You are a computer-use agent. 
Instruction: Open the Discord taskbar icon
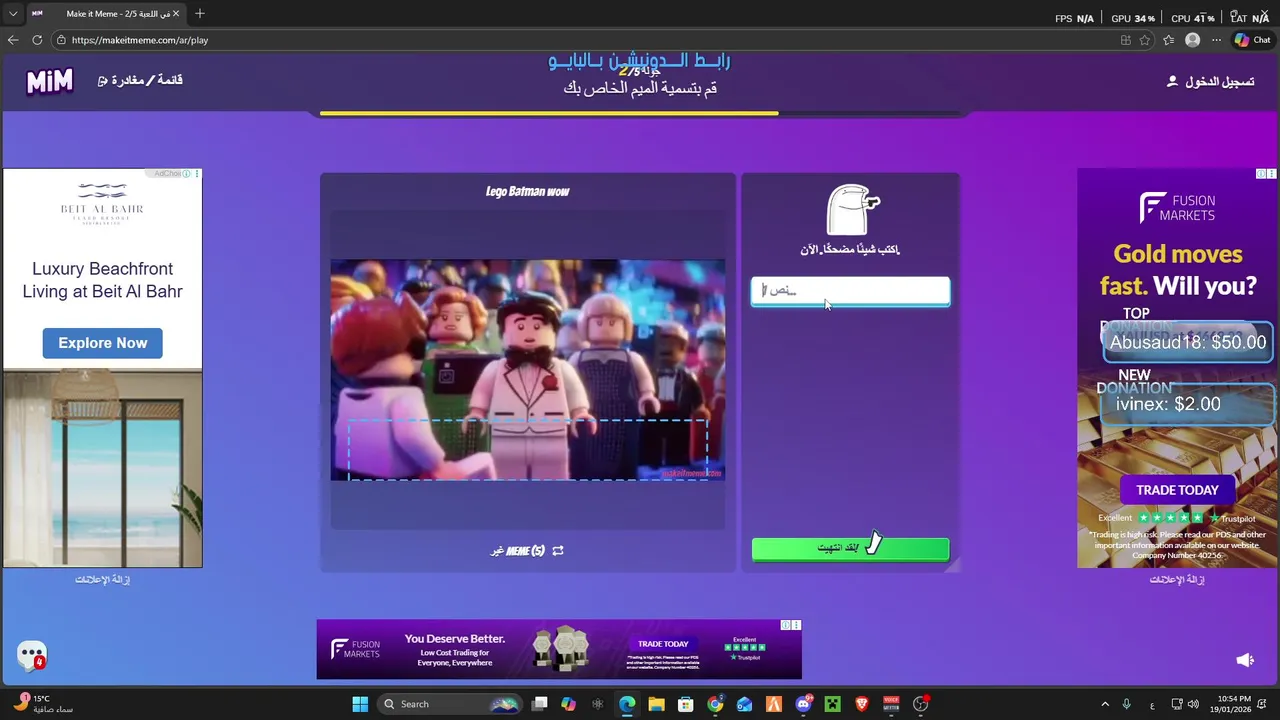[803, 704]
